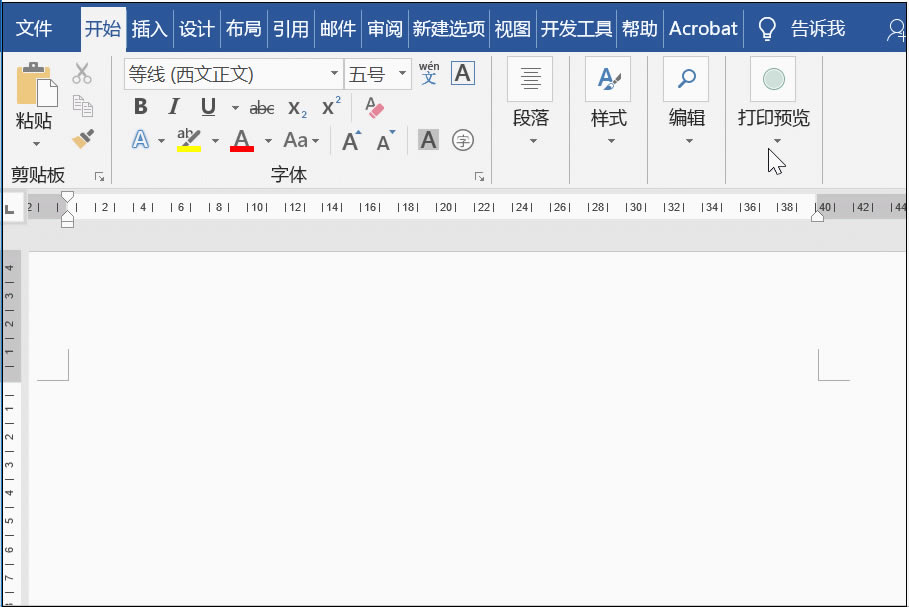Viewport: 909px width, 607px height.
Task: Switch to the 审阅 review tab
Action: 385,28
